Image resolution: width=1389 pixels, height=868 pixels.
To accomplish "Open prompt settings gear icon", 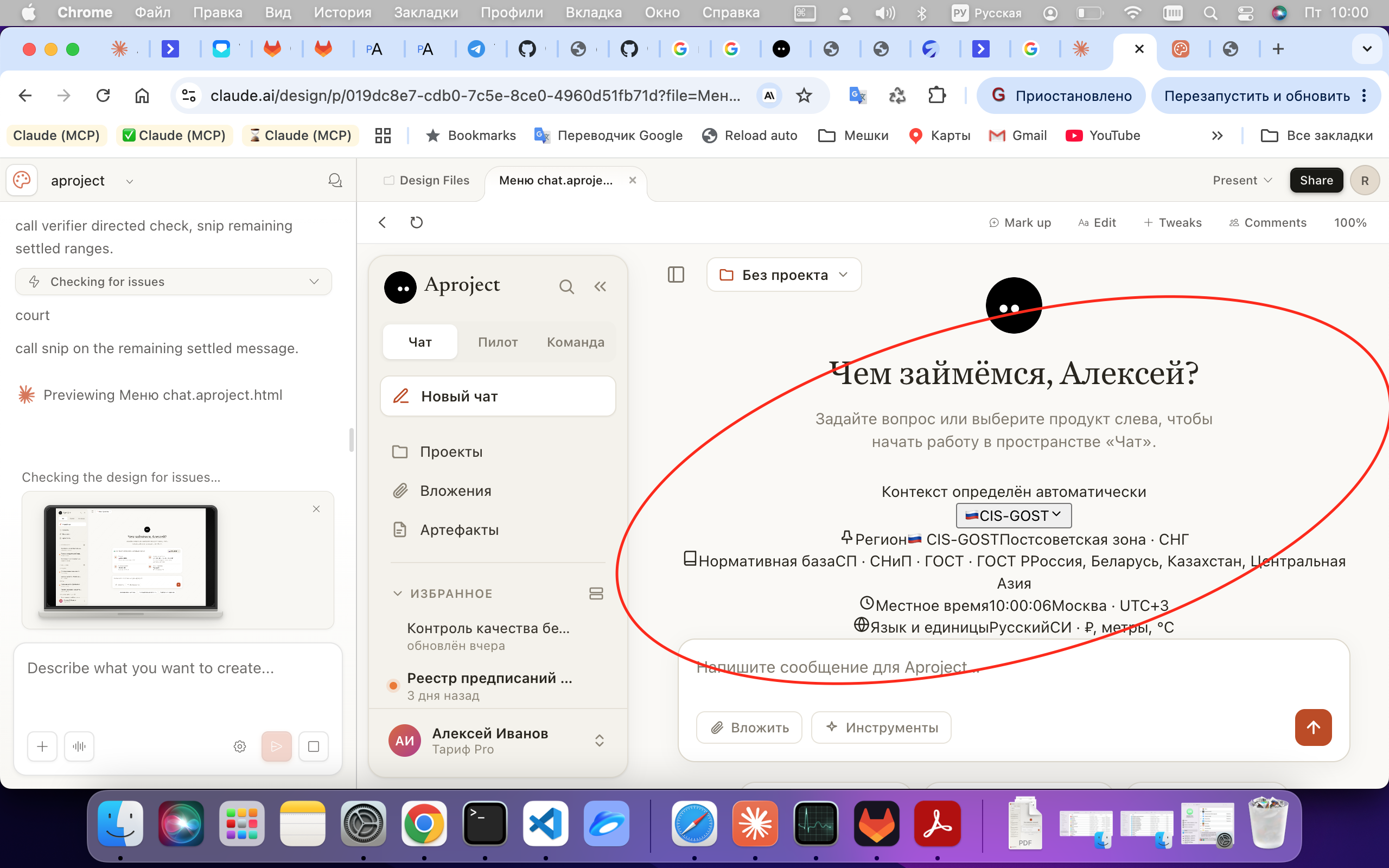I will tap(240, 746).
